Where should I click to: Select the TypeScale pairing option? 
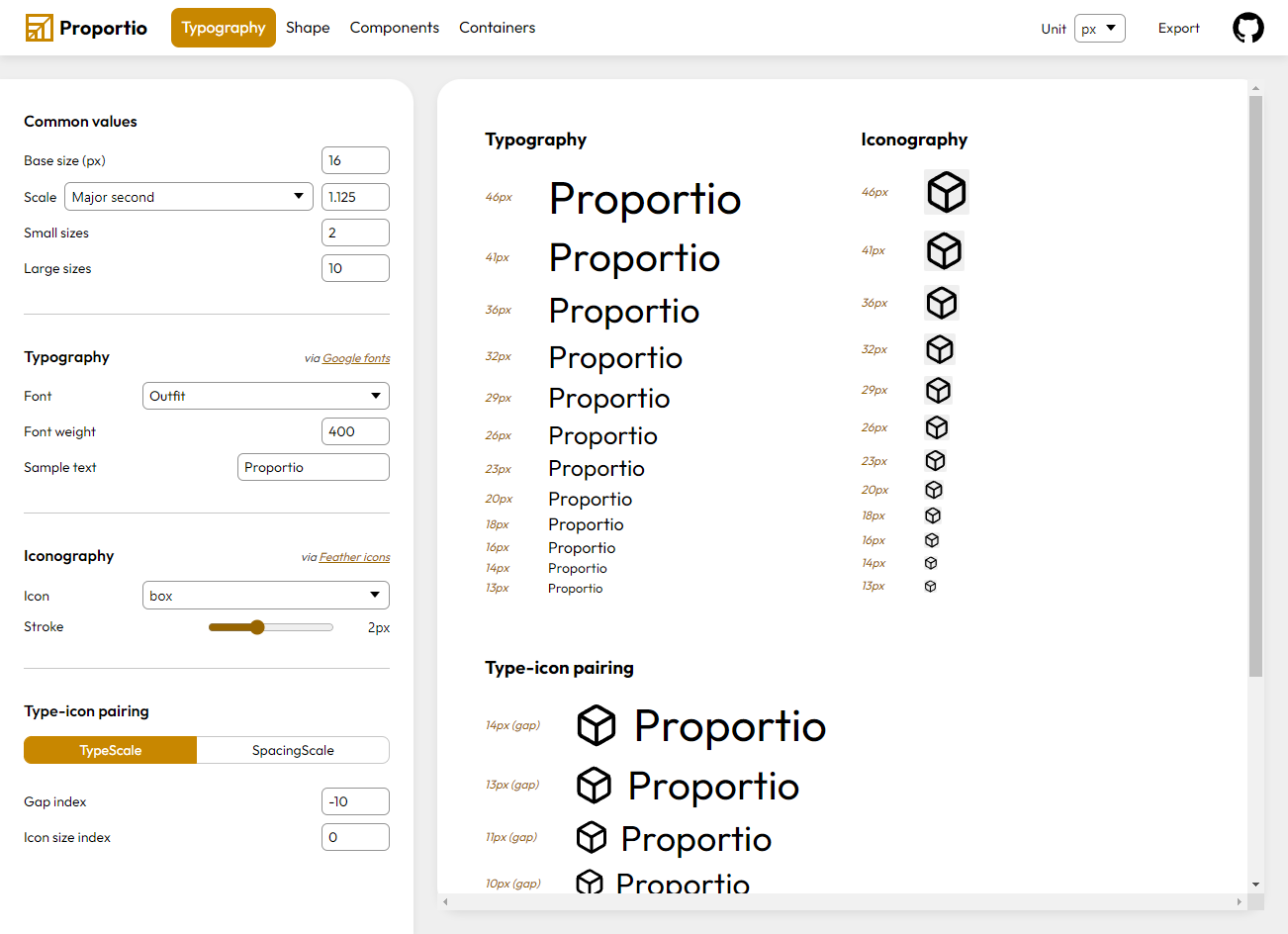(111, 750)
